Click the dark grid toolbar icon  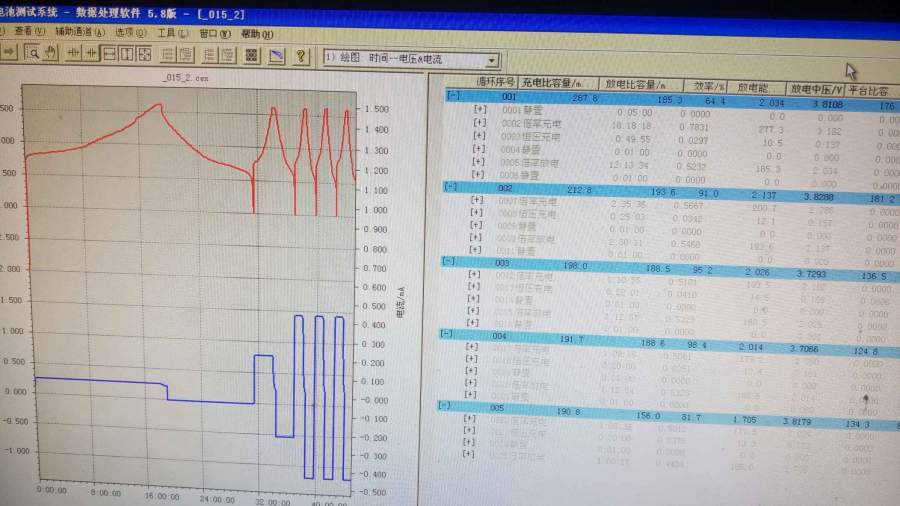point(251,55)
